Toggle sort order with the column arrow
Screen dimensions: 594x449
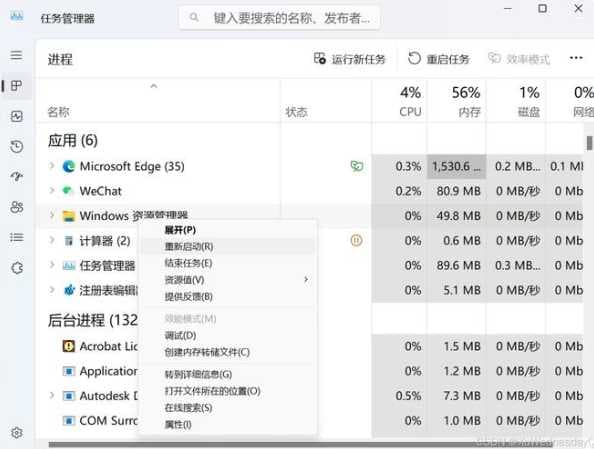coord(153,86)
